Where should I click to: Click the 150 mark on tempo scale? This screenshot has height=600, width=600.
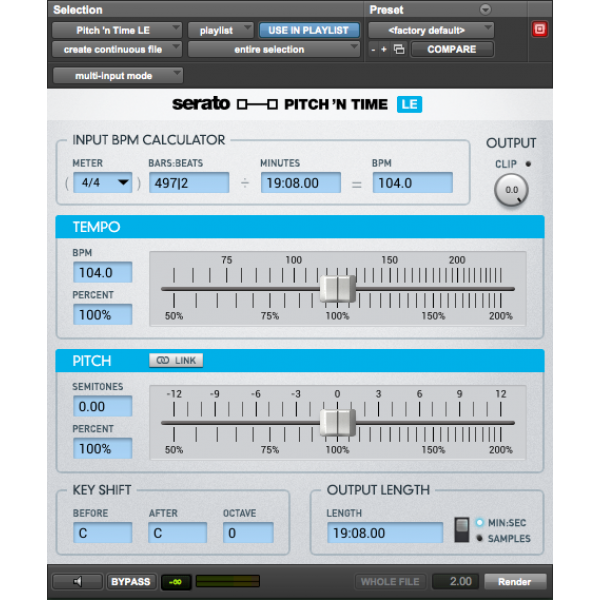point(390,260)
